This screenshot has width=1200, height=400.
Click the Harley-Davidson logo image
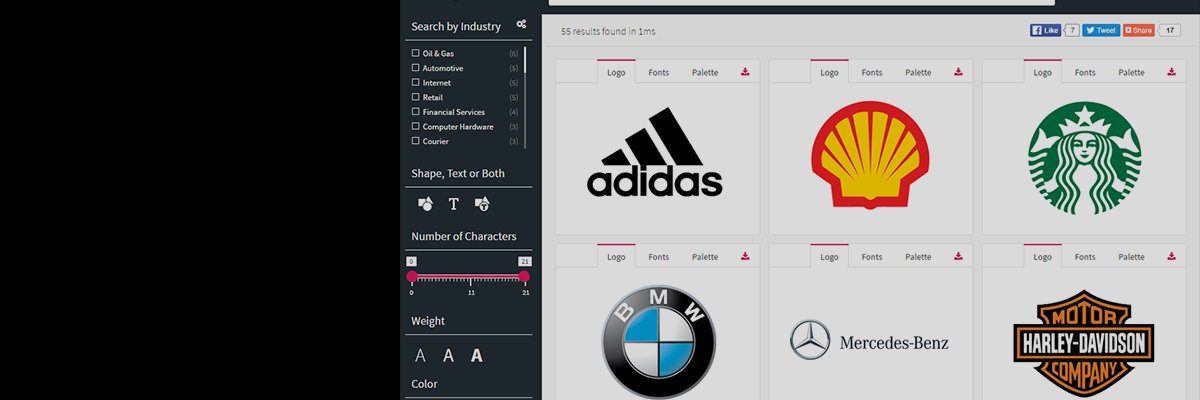[x=1083, y=344]
